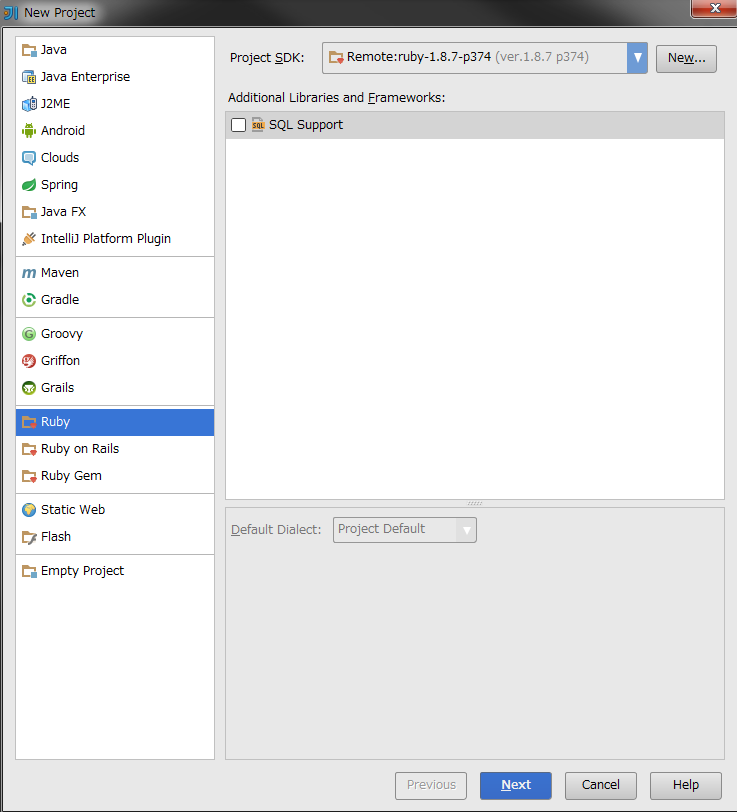
Task: Select the Java Enterprise label
Action: 85,77
